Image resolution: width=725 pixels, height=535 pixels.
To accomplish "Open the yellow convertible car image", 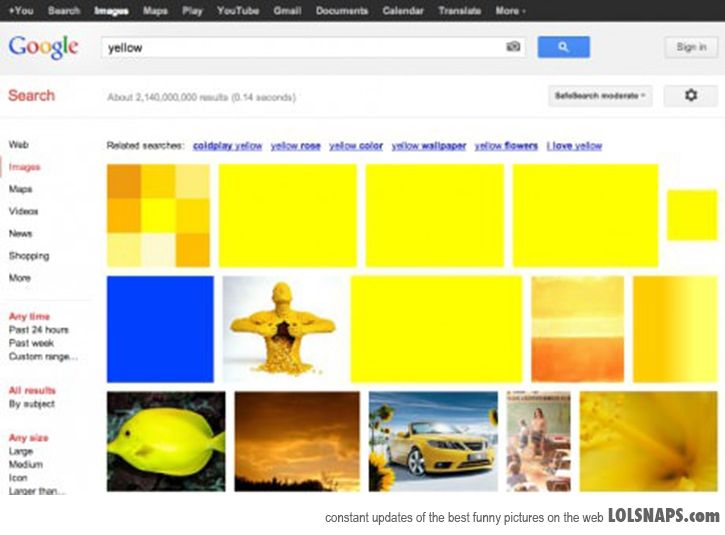I will click(433, 441).
